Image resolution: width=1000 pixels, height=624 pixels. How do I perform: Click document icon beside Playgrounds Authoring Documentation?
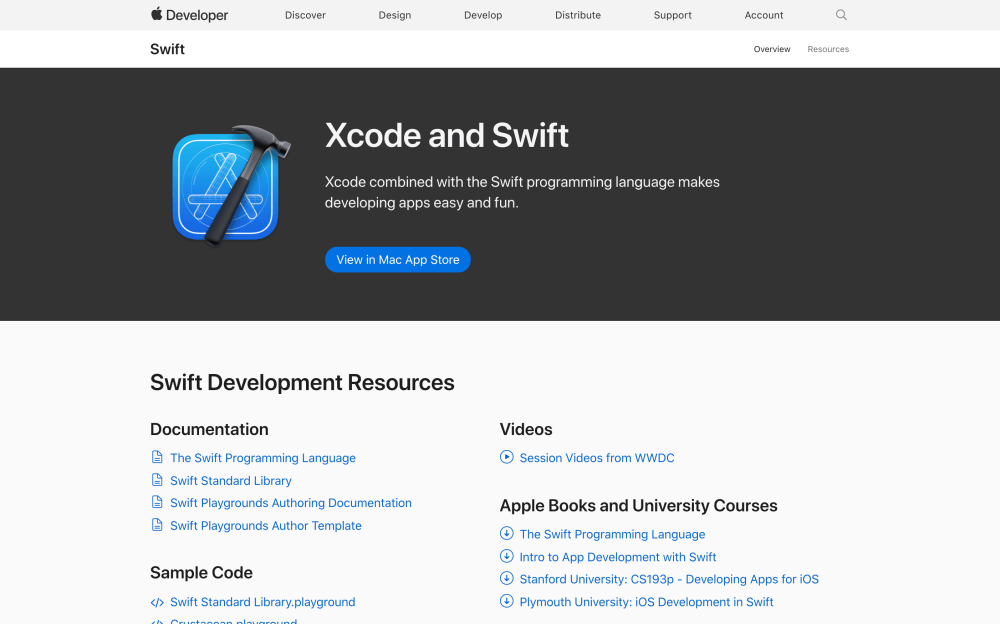point(157,502)
